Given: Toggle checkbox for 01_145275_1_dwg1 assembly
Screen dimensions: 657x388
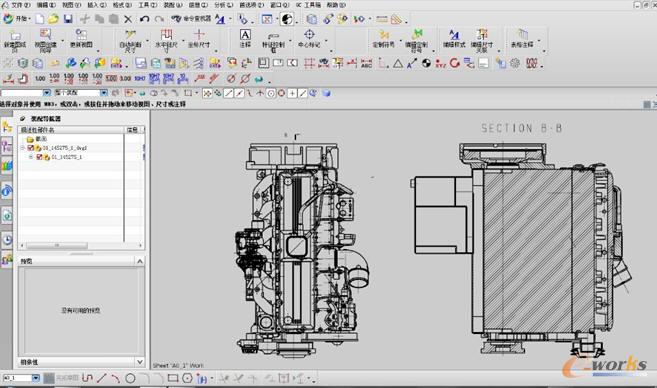Looking at the screenshot, I should point(31,148).
